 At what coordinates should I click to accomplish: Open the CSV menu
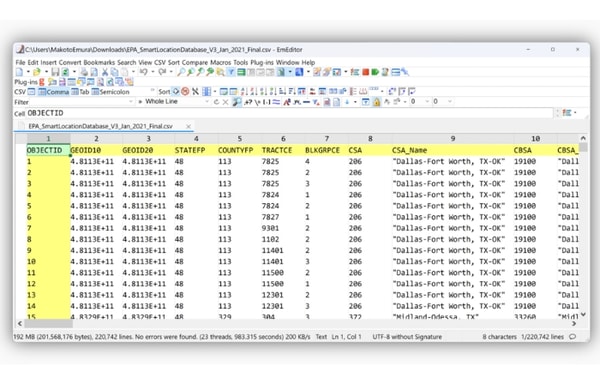click(160, 62)
